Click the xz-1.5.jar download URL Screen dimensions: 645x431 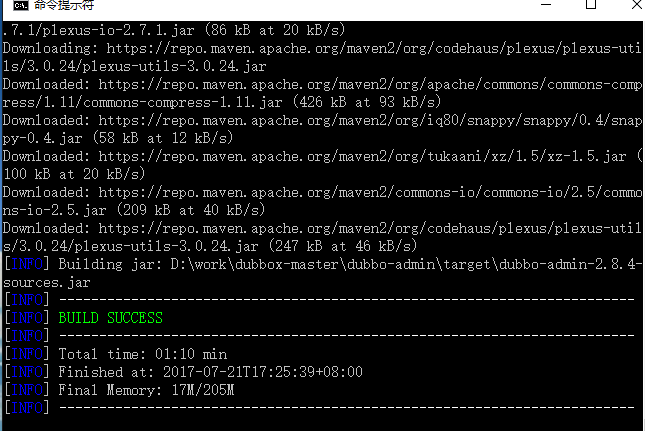click(362, 156)
